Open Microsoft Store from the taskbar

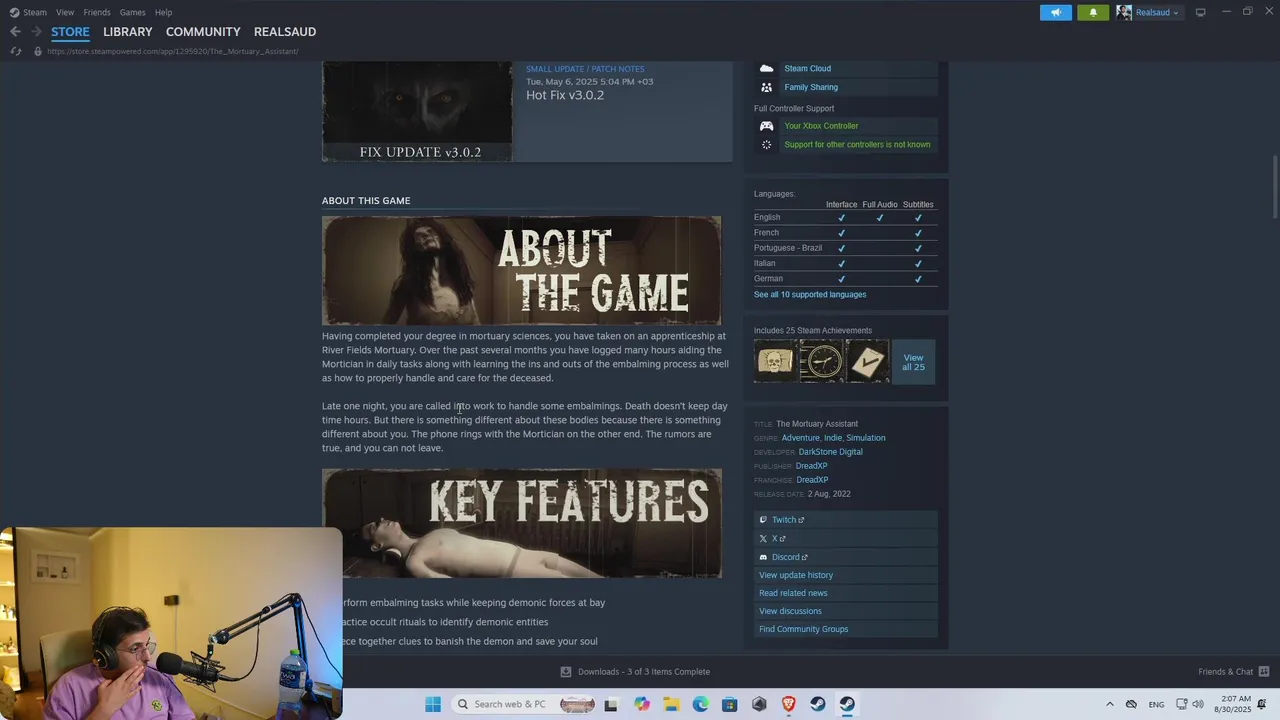pyautogui.click(x=730, y=704)
